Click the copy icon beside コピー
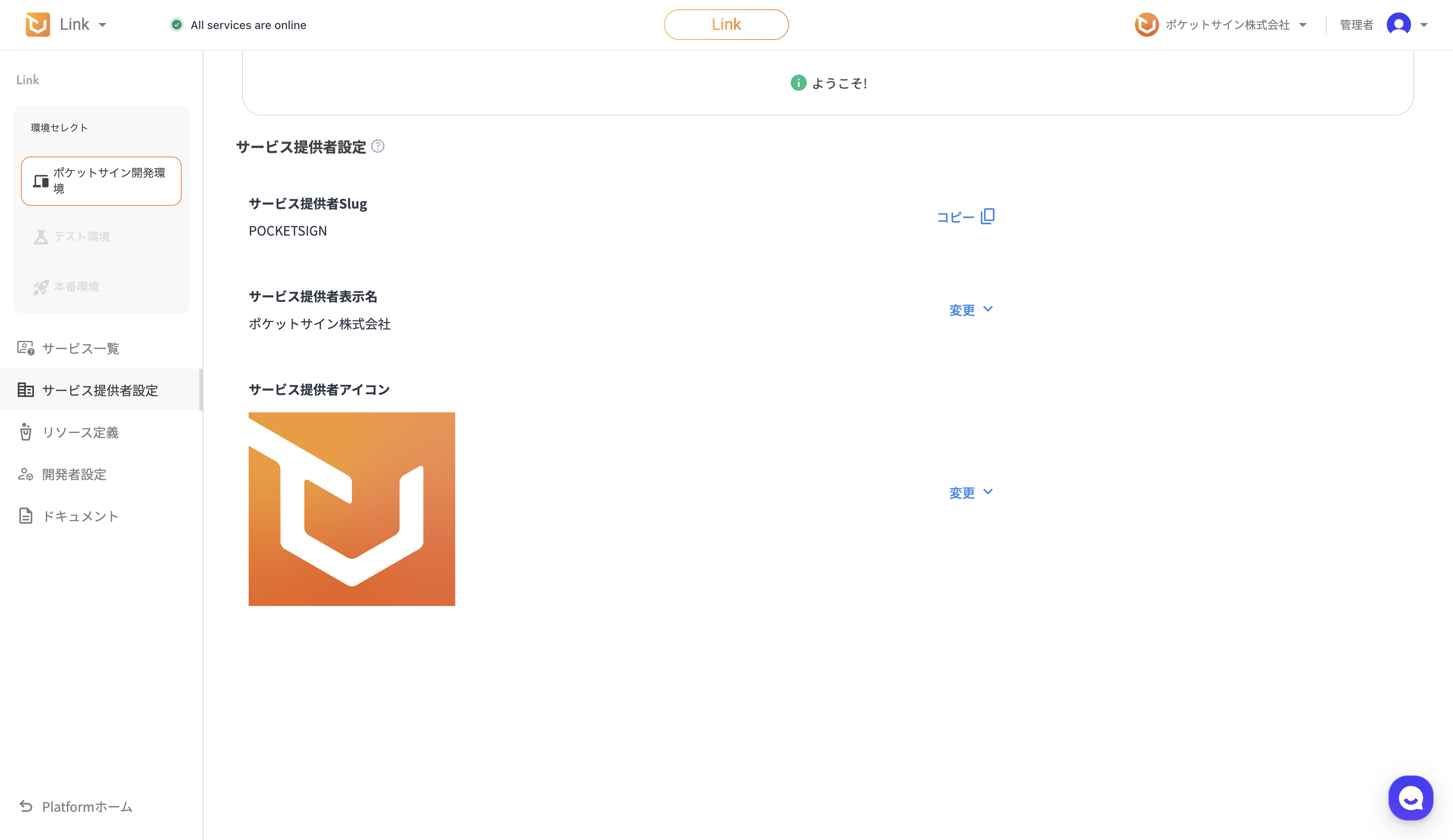The height and width of the screenshot is (840, 1453). (x=988, y=216)
